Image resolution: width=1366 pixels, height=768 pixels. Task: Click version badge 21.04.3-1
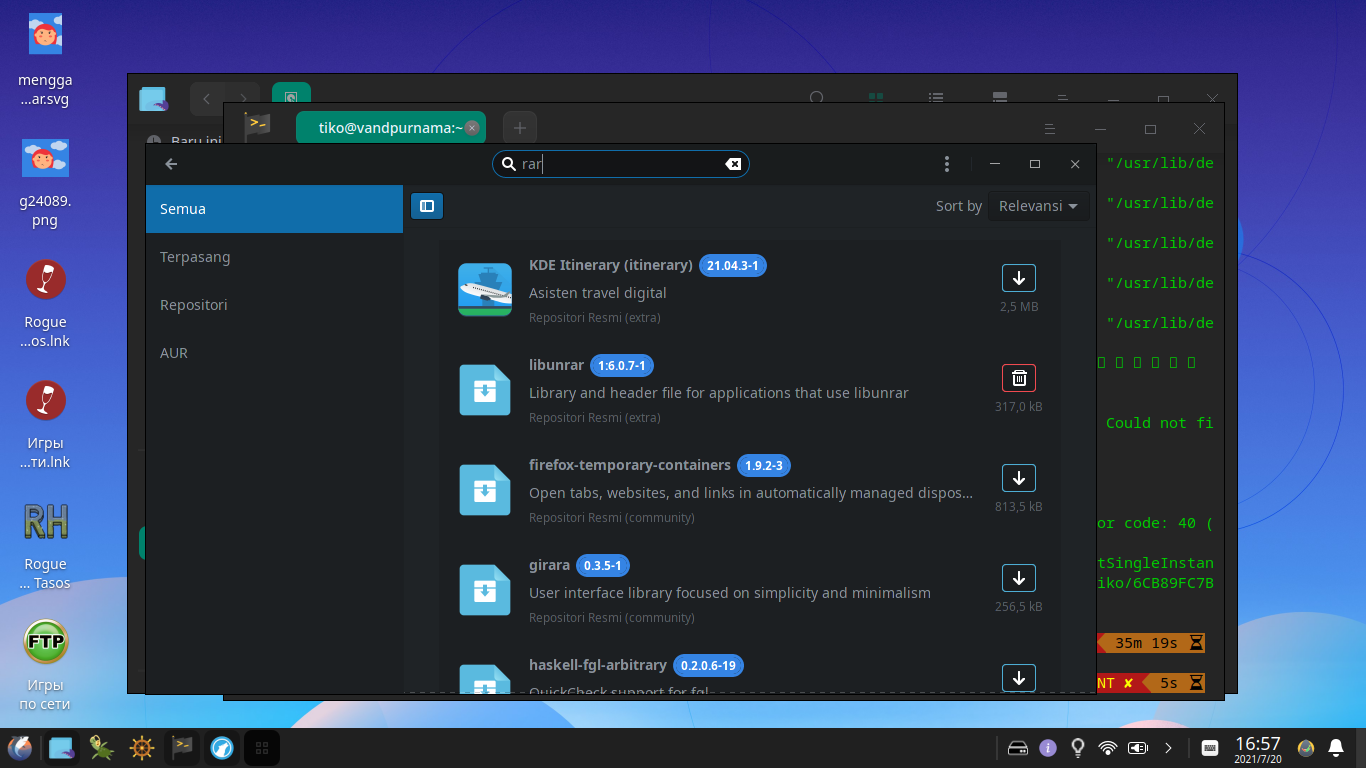(x=733, y=266)
